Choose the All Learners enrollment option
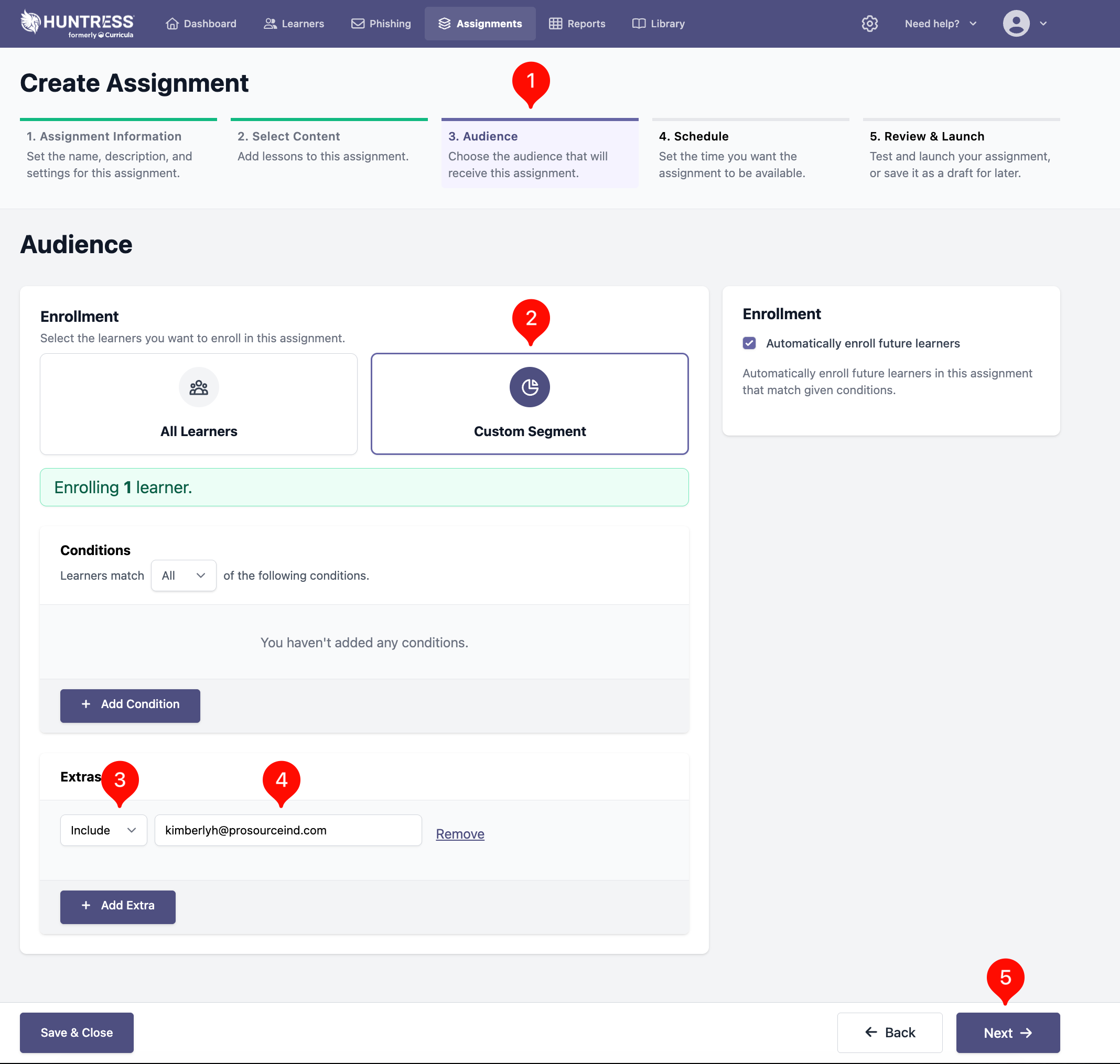This screenshot has width=1120, height=1064. [x=199, y=431]
